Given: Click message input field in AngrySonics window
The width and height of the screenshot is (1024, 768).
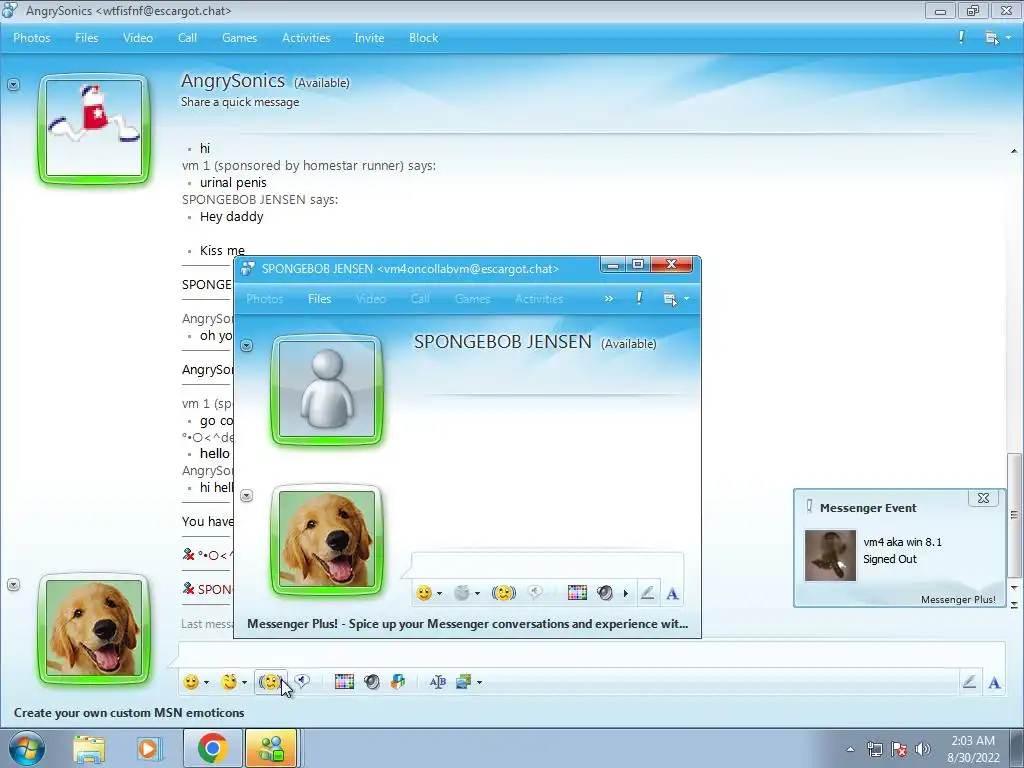Looking at the screenshot, I should pos(591,654).
